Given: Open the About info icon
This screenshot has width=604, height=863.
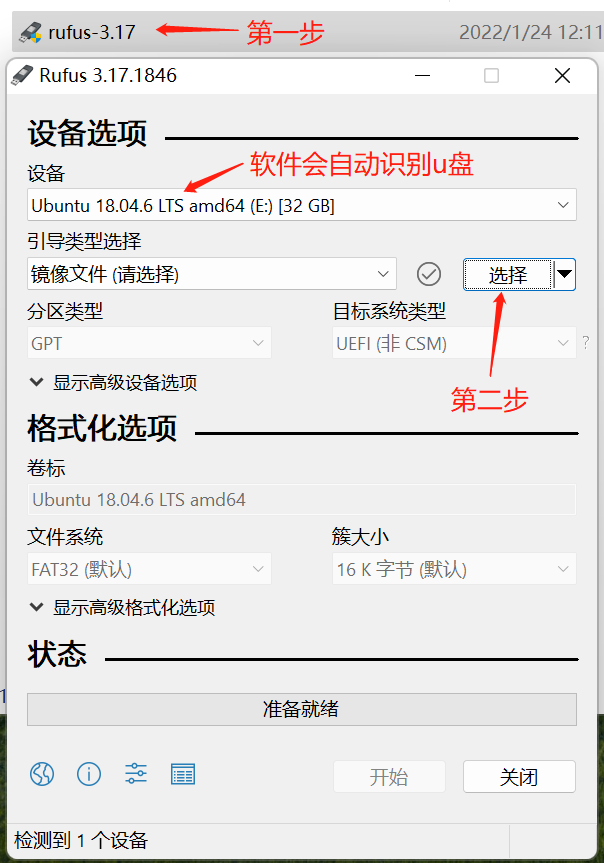Looking at the screenshot, I should tap(89, 774).
